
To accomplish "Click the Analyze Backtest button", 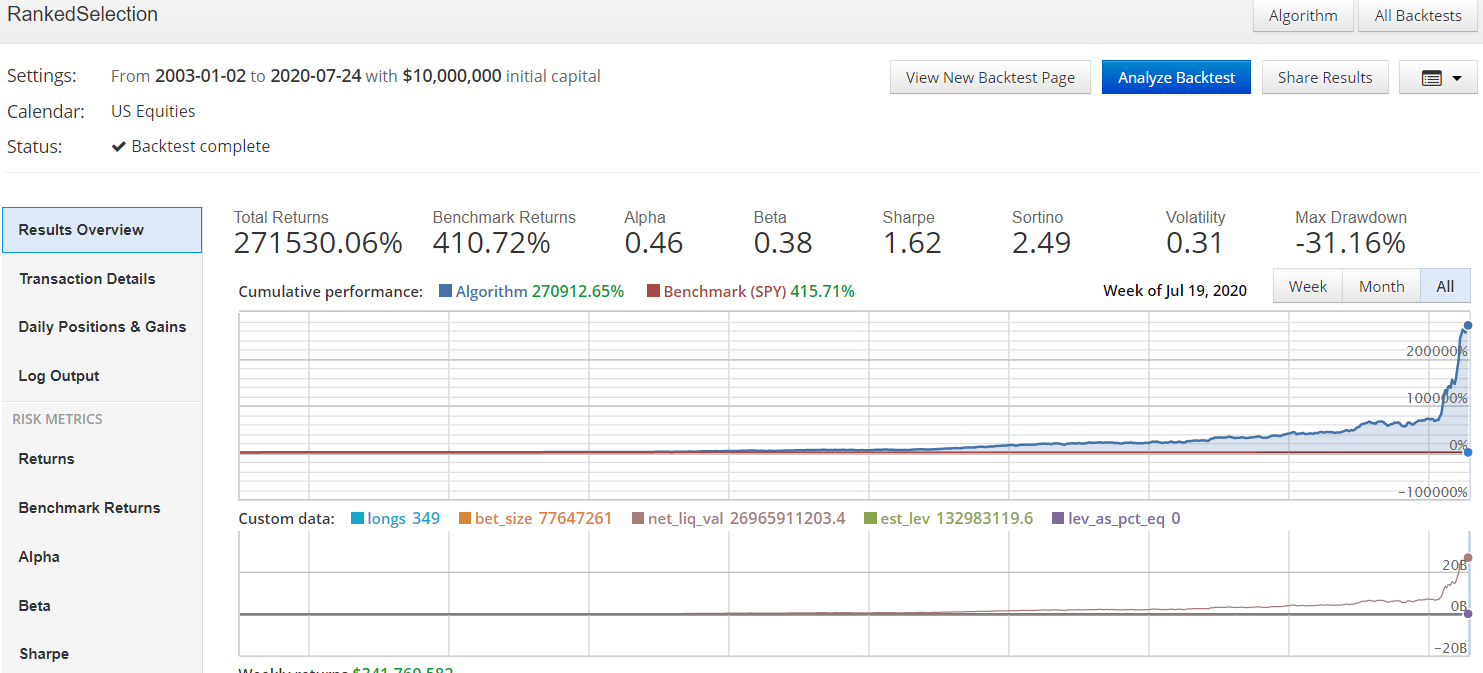I will (x=1176, y=78).
